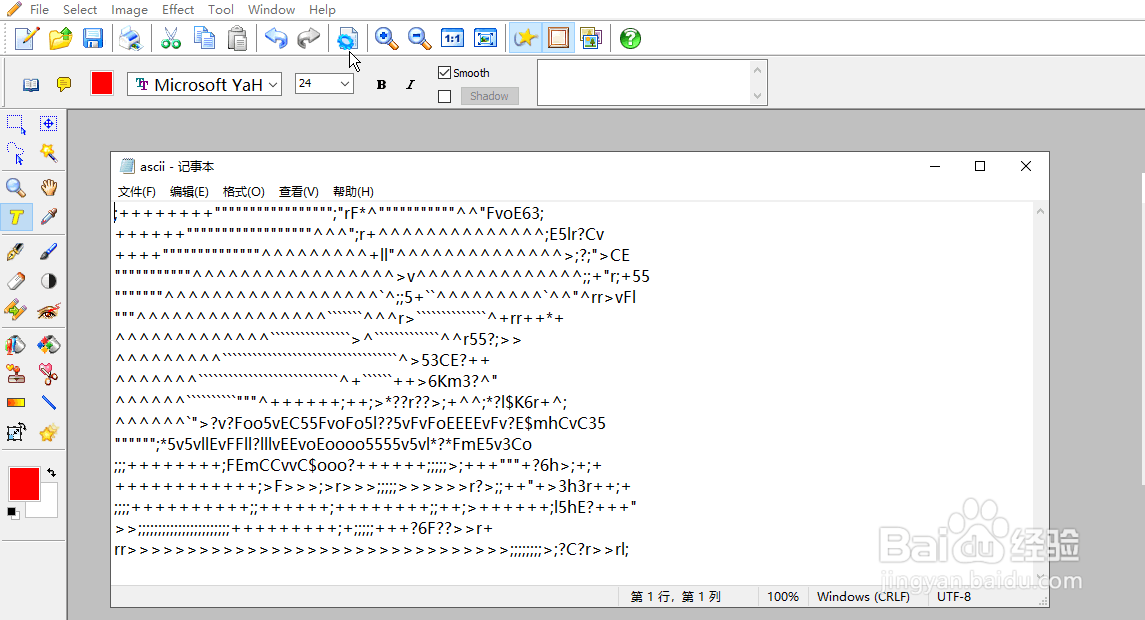
Task: Select the heart scissors cutout tool
Action: [x=48, y=374]
